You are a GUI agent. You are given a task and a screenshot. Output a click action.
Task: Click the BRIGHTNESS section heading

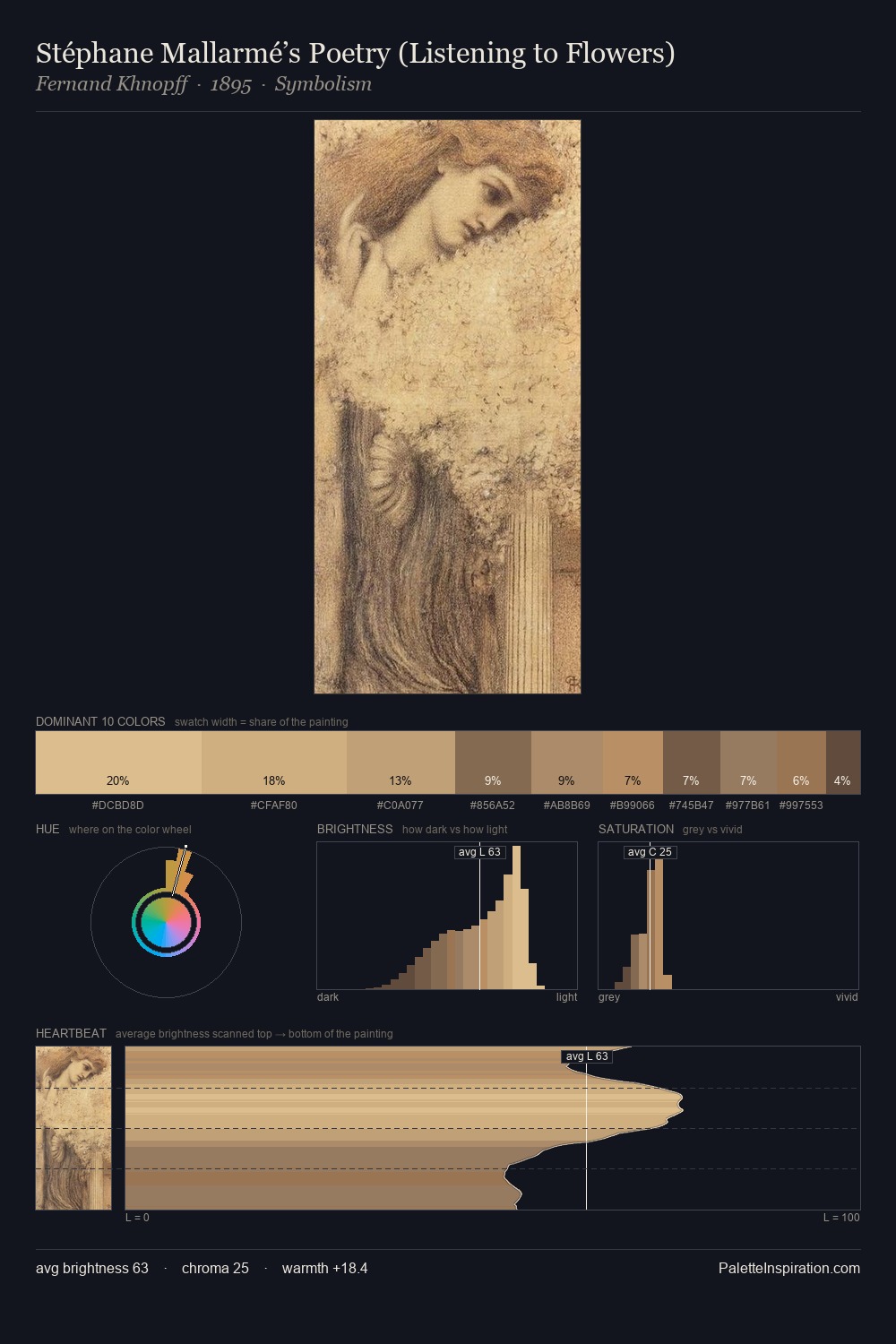[355, 829]
